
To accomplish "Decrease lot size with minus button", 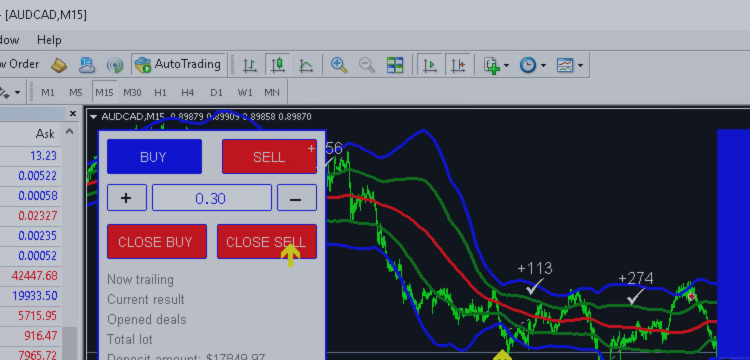I will (297, 198).
